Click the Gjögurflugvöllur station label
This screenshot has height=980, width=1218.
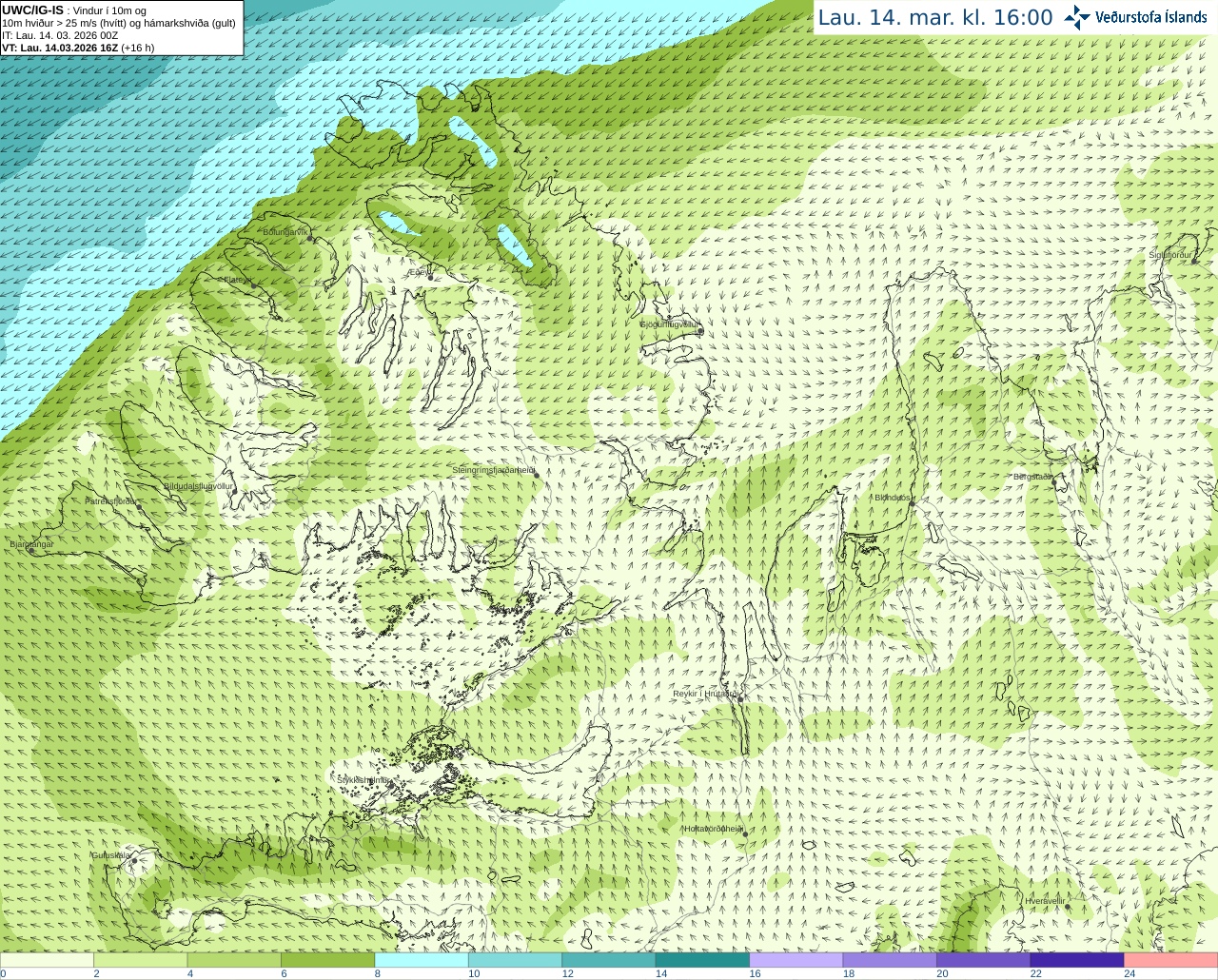(x=671, y=324)
